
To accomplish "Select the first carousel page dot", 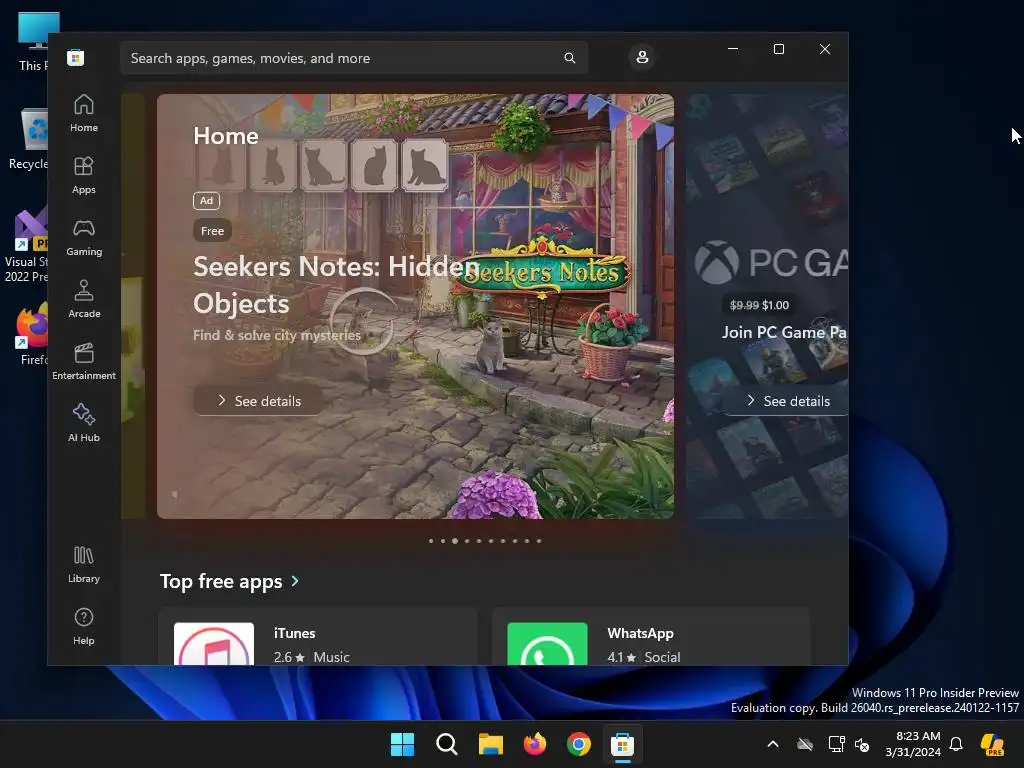I will 431,541.
